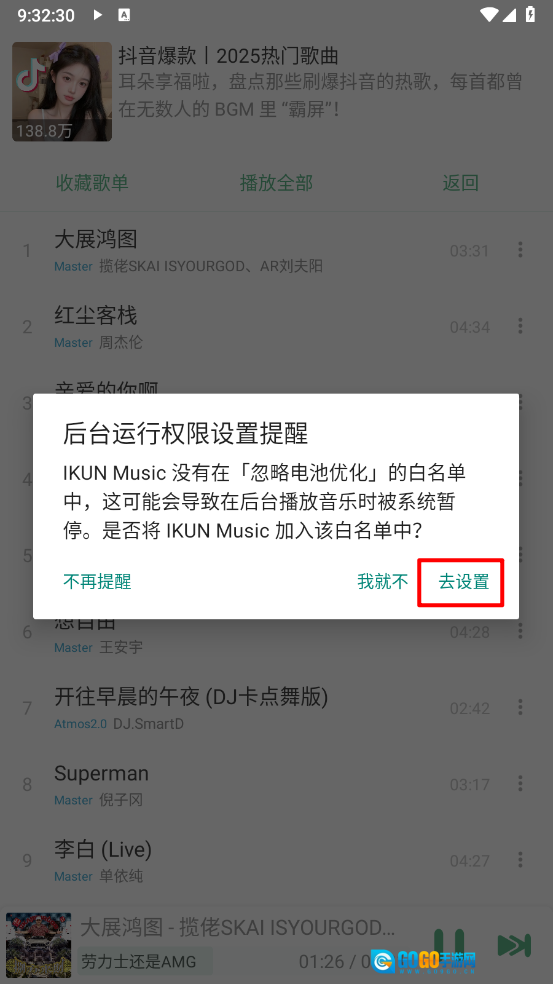
Task: Tap the lyric line 劳力士还是AMG
Action: click(x=139, y=961)
